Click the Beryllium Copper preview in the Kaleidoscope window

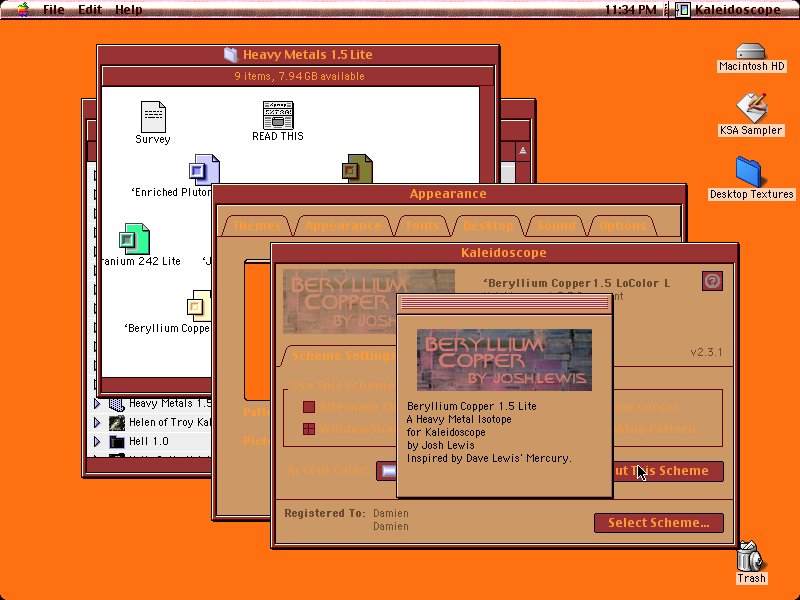(x=340, y=301)
